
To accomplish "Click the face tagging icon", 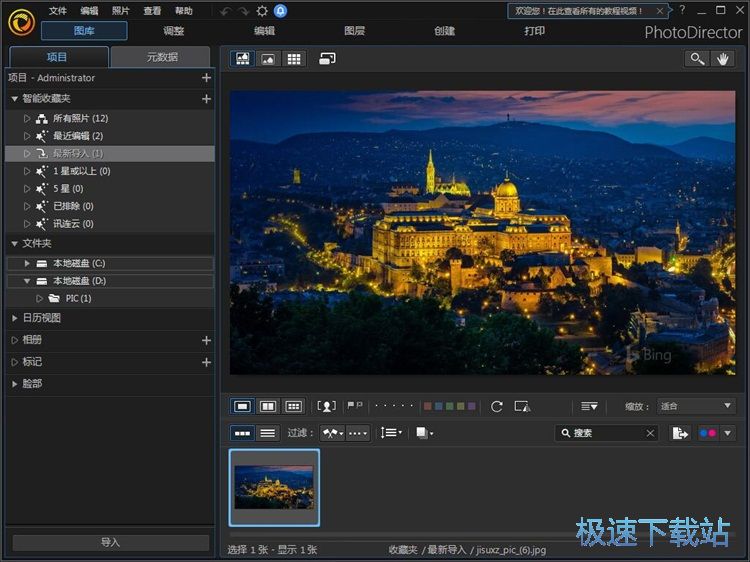I will pos(326,406).
